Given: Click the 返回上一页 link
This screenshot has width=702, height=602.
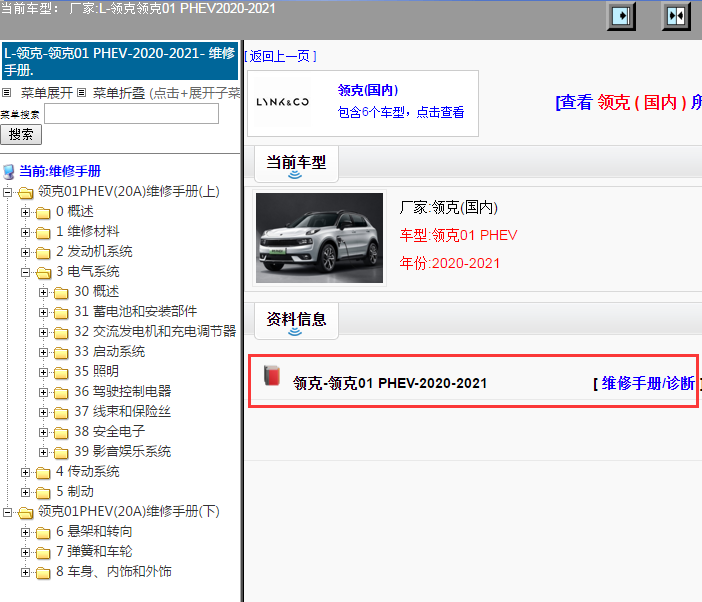Looking at the screenshot, I should coord(280,56).
